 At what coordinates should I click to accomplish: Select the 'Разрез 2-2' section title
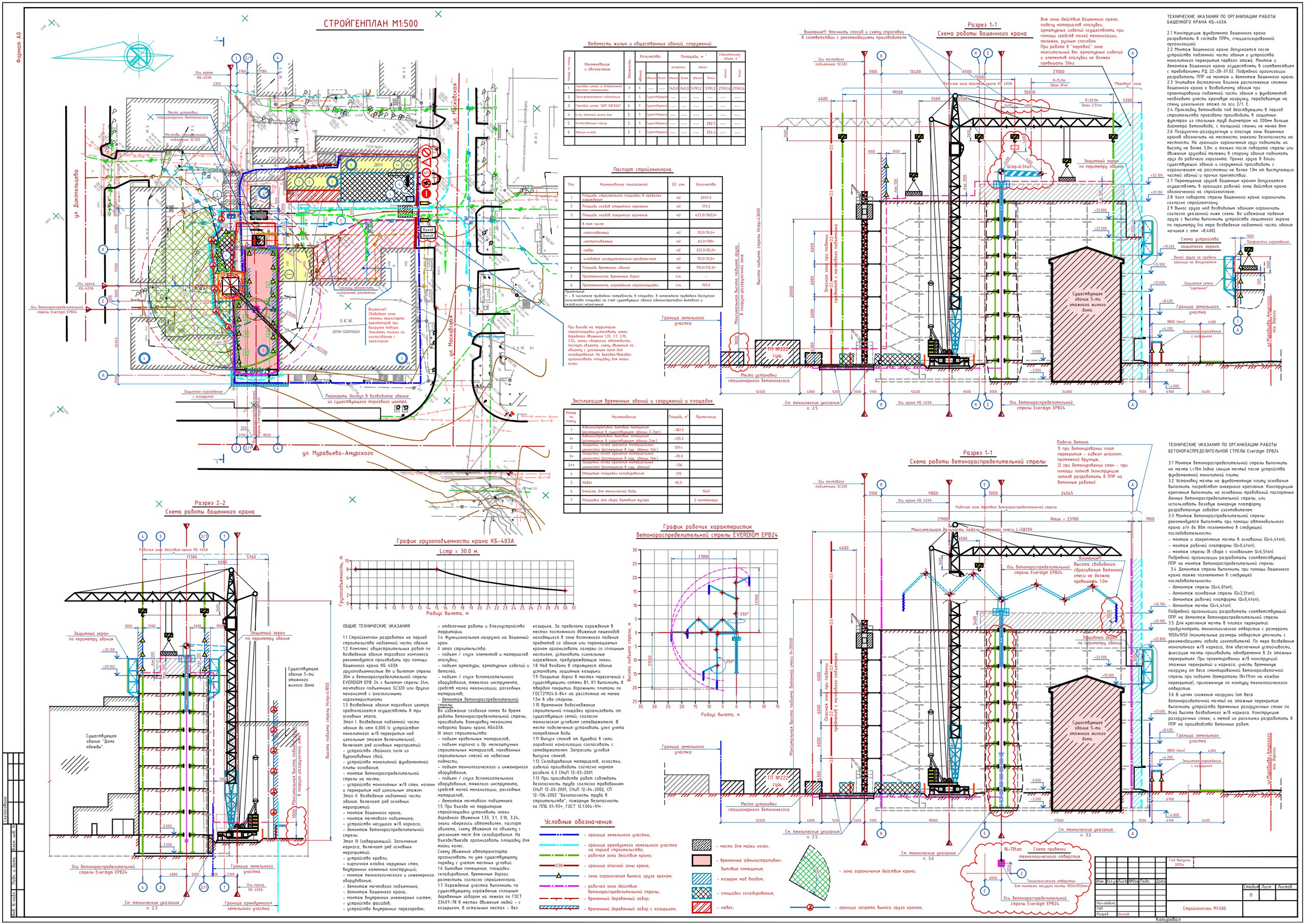210,503
